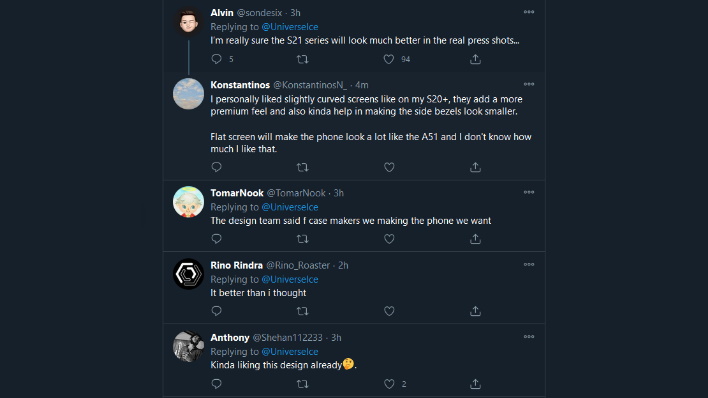Open Konstantinos's profile picture
Viewport: 708px width, 398px height.
188,94
